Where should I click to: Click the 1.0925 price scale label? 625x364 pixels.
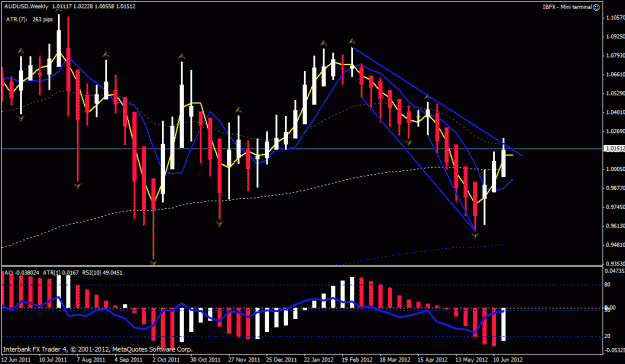(x=614, y=36)
